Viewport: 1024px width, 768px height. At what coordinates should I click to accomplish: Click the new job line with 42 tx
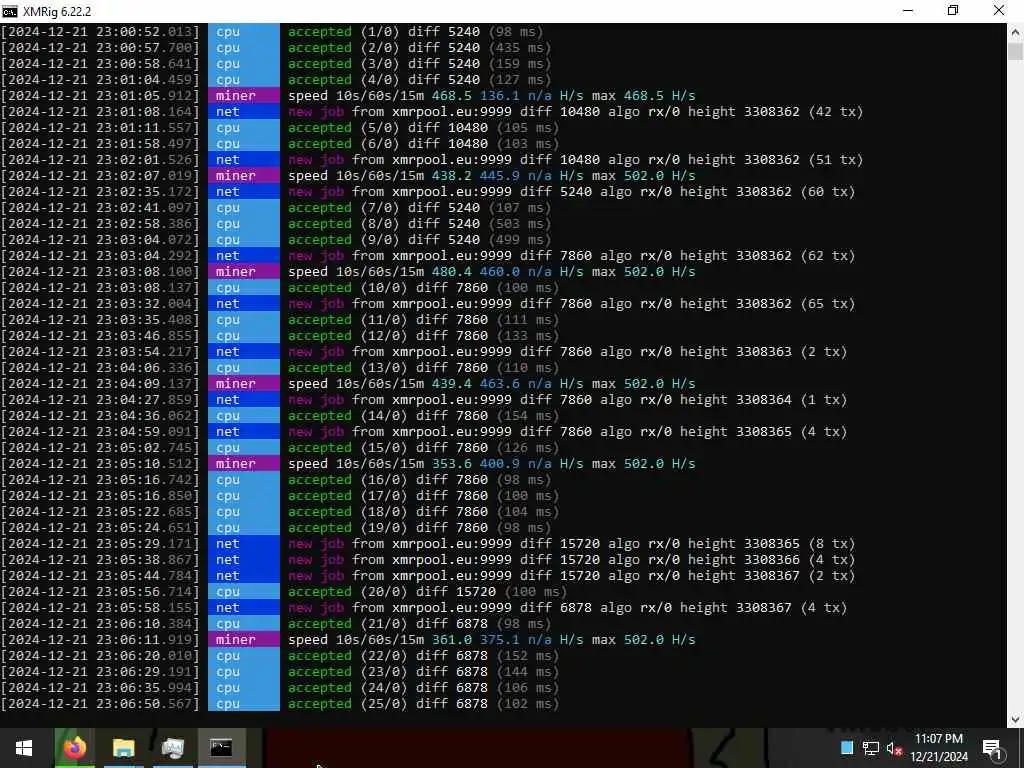click(432, 112)
